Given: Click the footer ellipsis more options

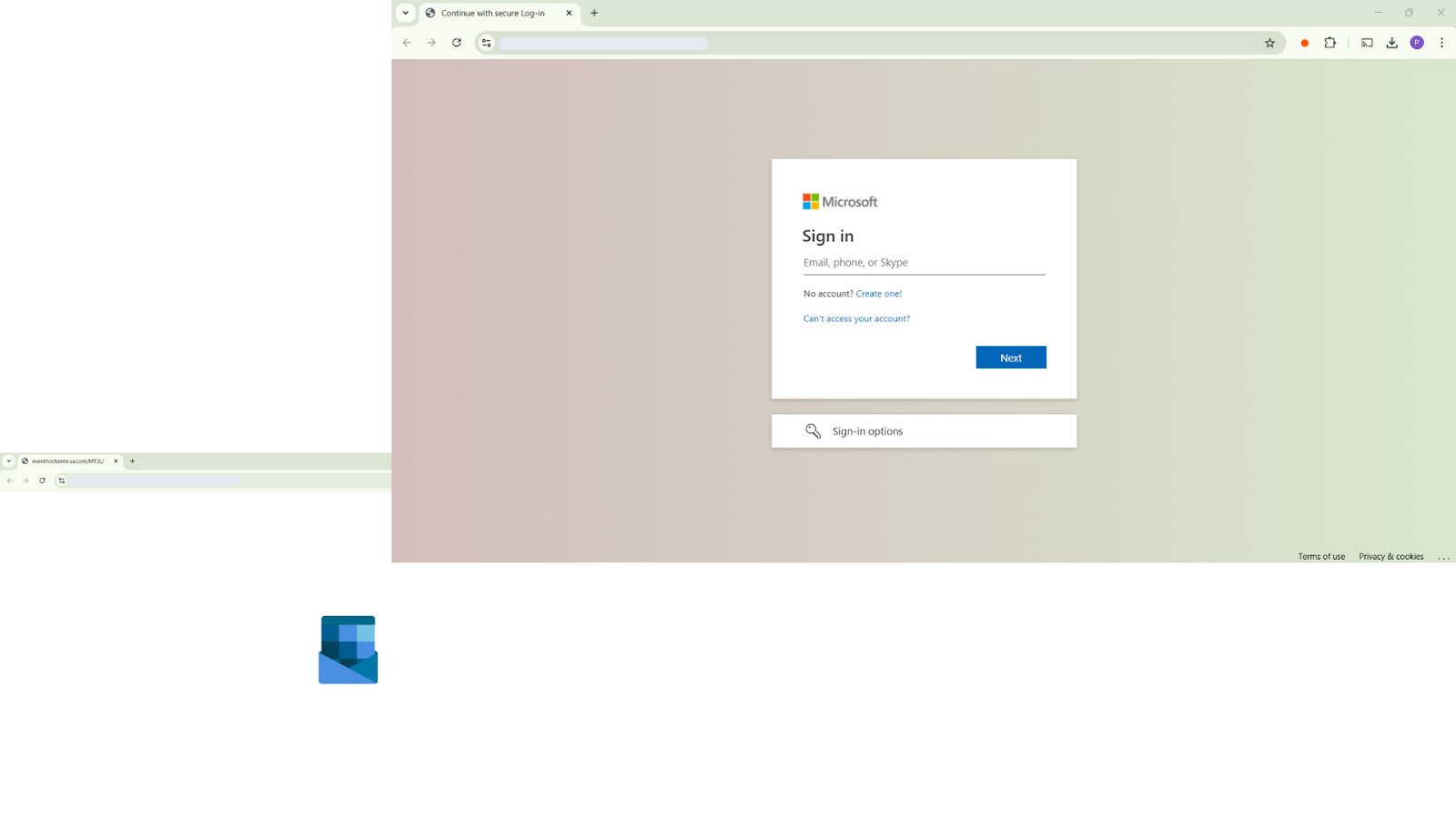Looking at the screenshot, I should point(1443,557).
